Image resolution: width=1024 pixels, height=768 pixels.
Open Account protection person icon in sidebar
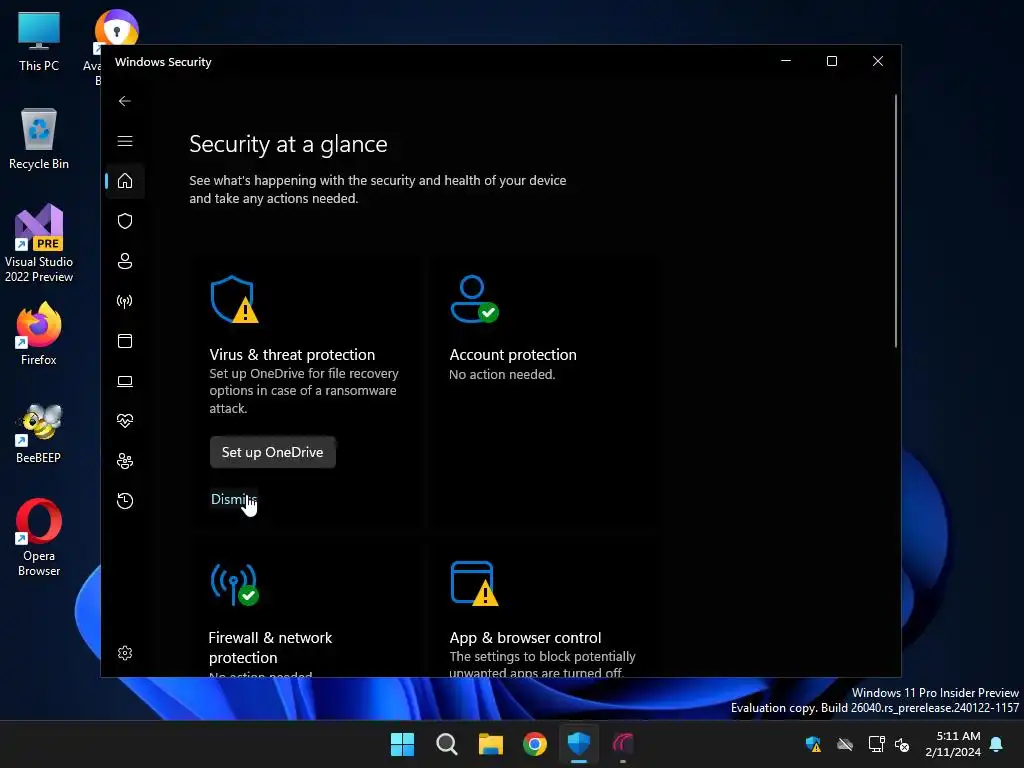(x=125, y=261)
